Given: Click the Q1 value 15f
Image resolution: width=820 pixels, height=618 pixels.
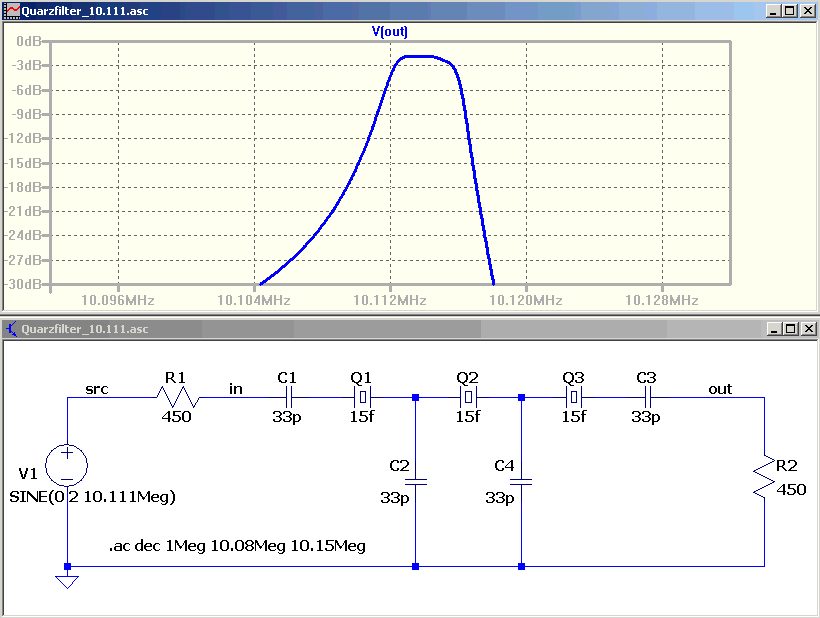Looking at the screenshot, I should (362, 417).
